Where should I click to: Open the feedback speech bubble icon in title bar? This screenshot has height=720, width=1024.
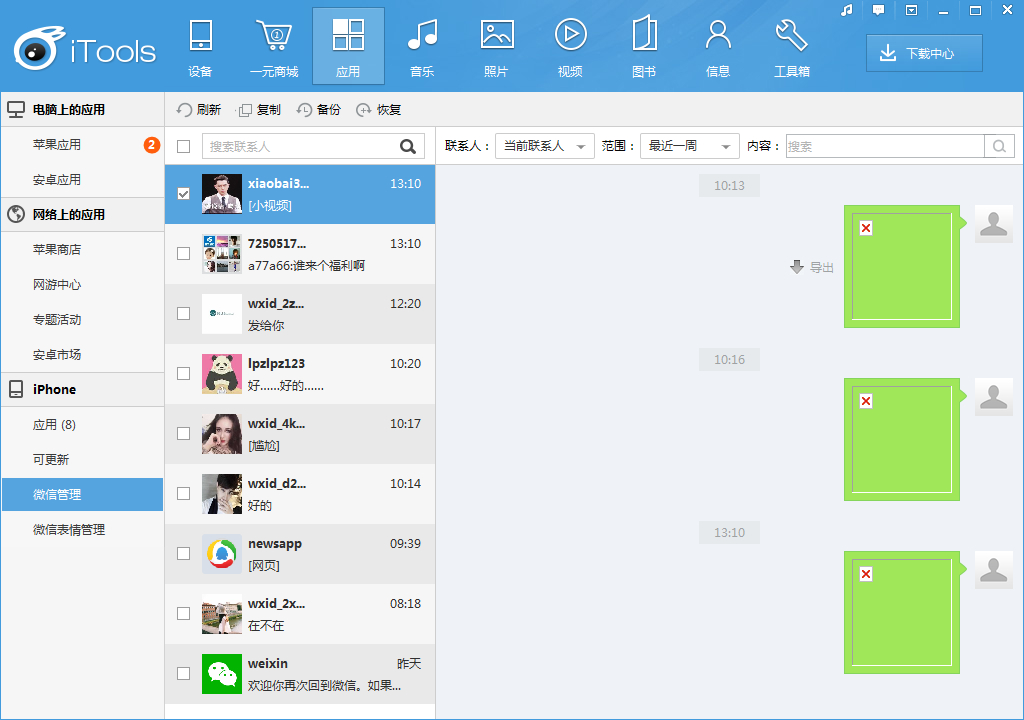pyautogui.click(x=878, y=10)
